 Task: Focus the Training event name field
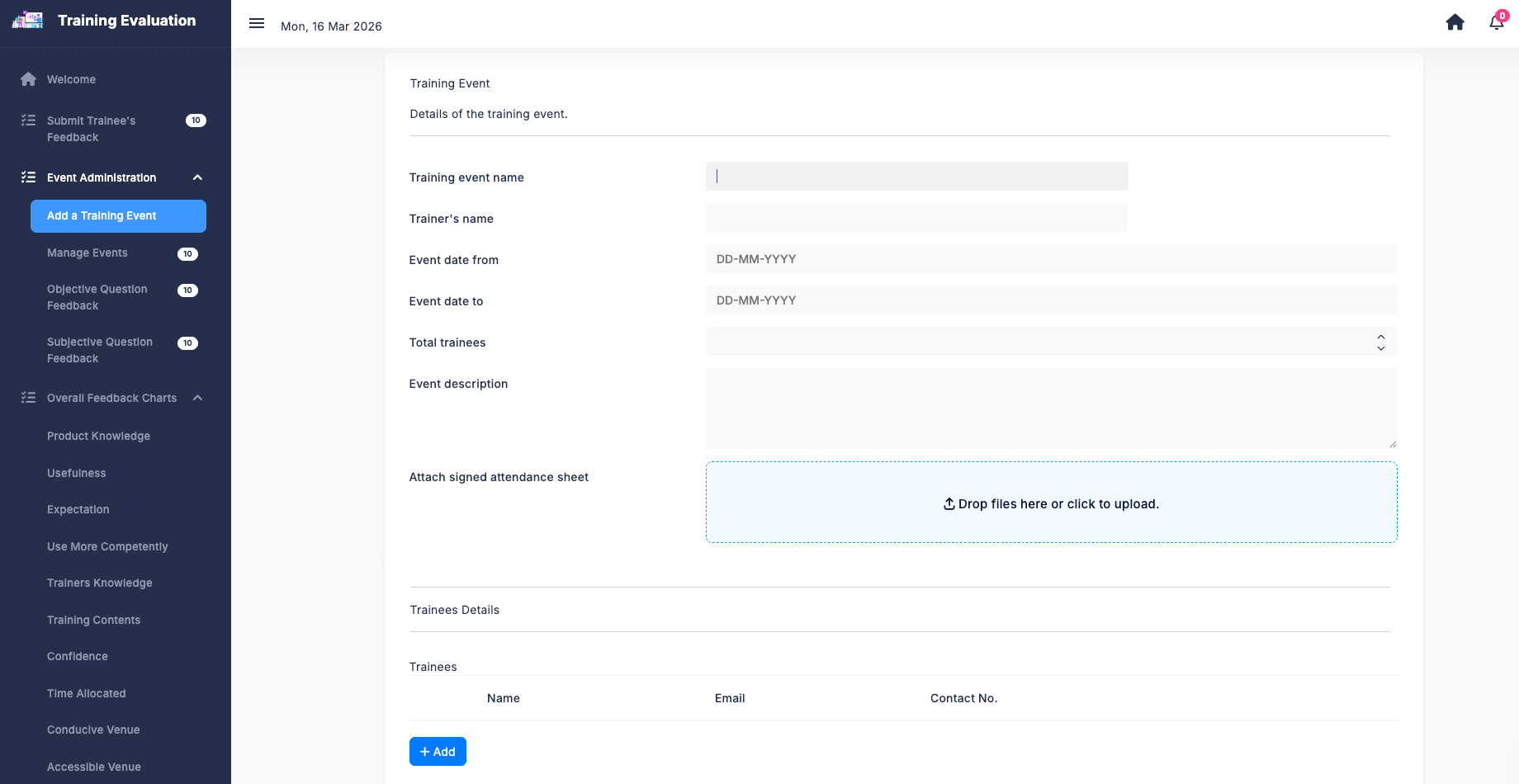[916, 177]
